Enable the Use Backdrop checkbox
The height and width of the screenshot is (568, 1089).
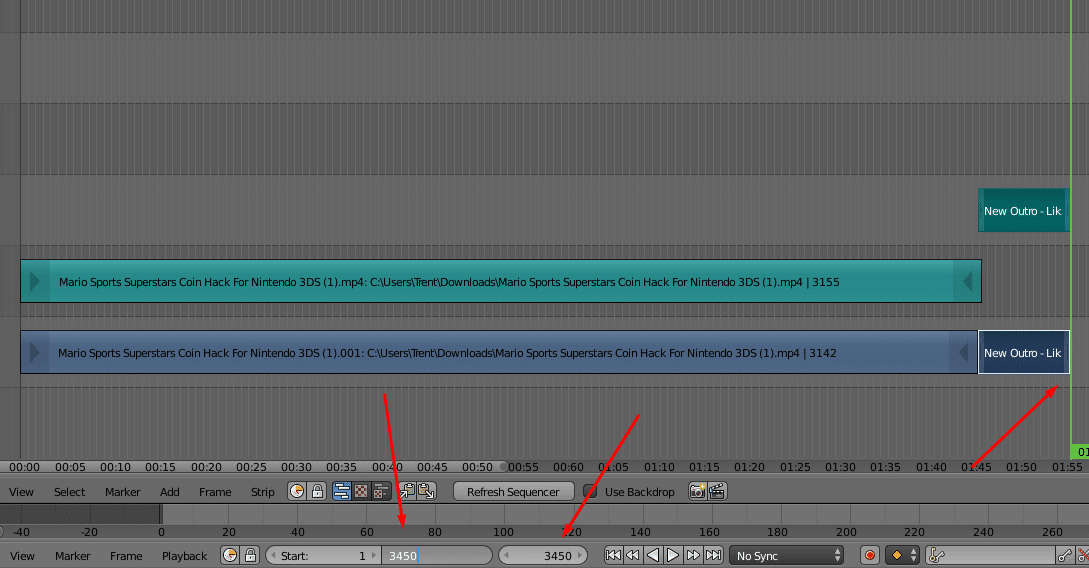[x=590, y=492]
